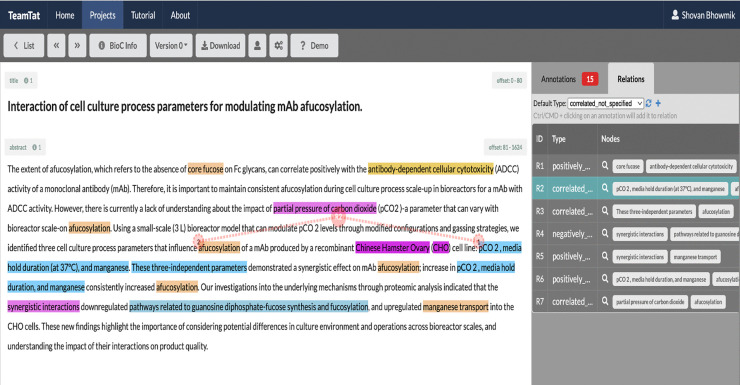740x385 pixels.
Task: Go to next document with double-right arrow
Action: point(77,46)
